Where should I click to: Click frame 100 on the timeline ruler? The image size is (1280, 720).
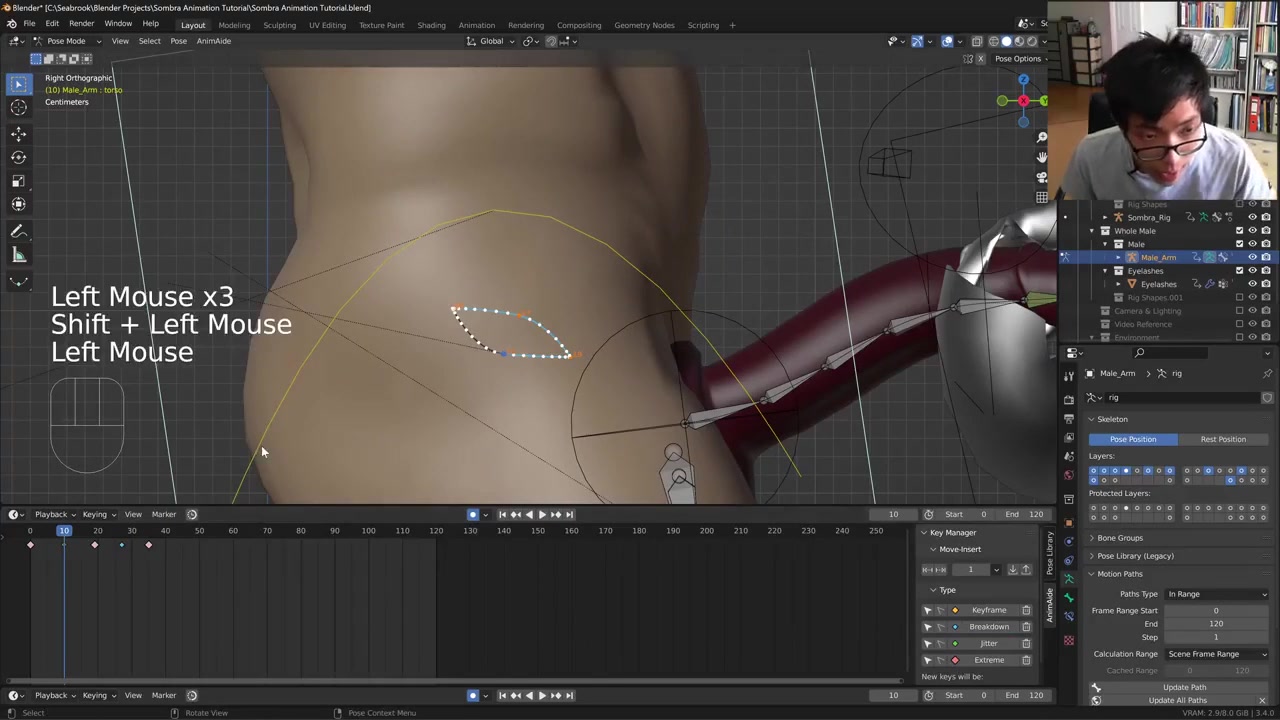(368, 531)
